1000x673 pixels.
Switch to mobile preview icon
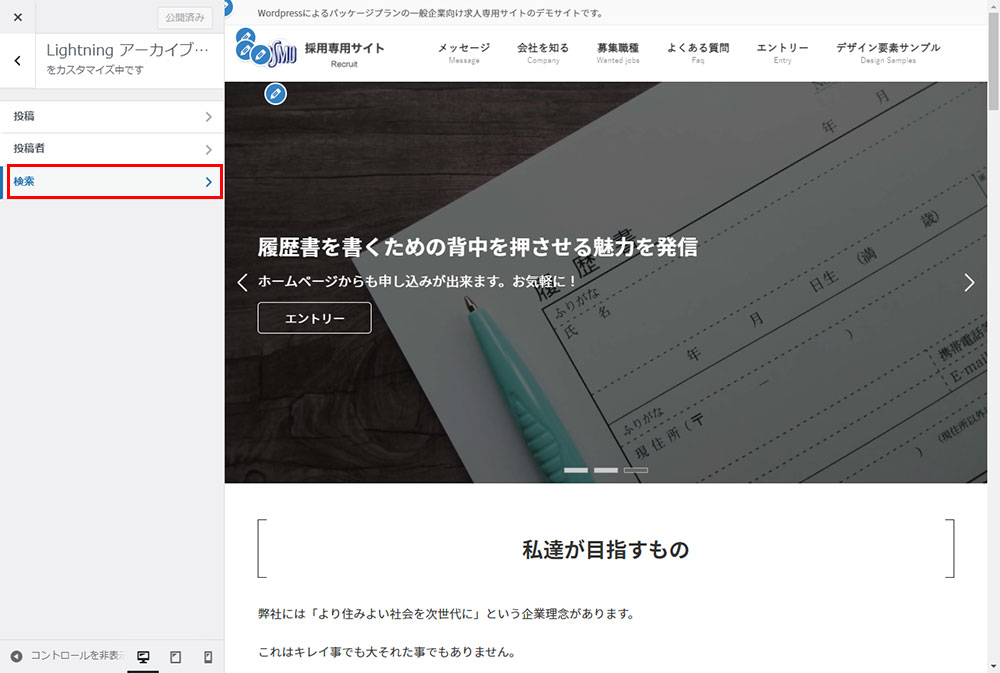(208, 657)
